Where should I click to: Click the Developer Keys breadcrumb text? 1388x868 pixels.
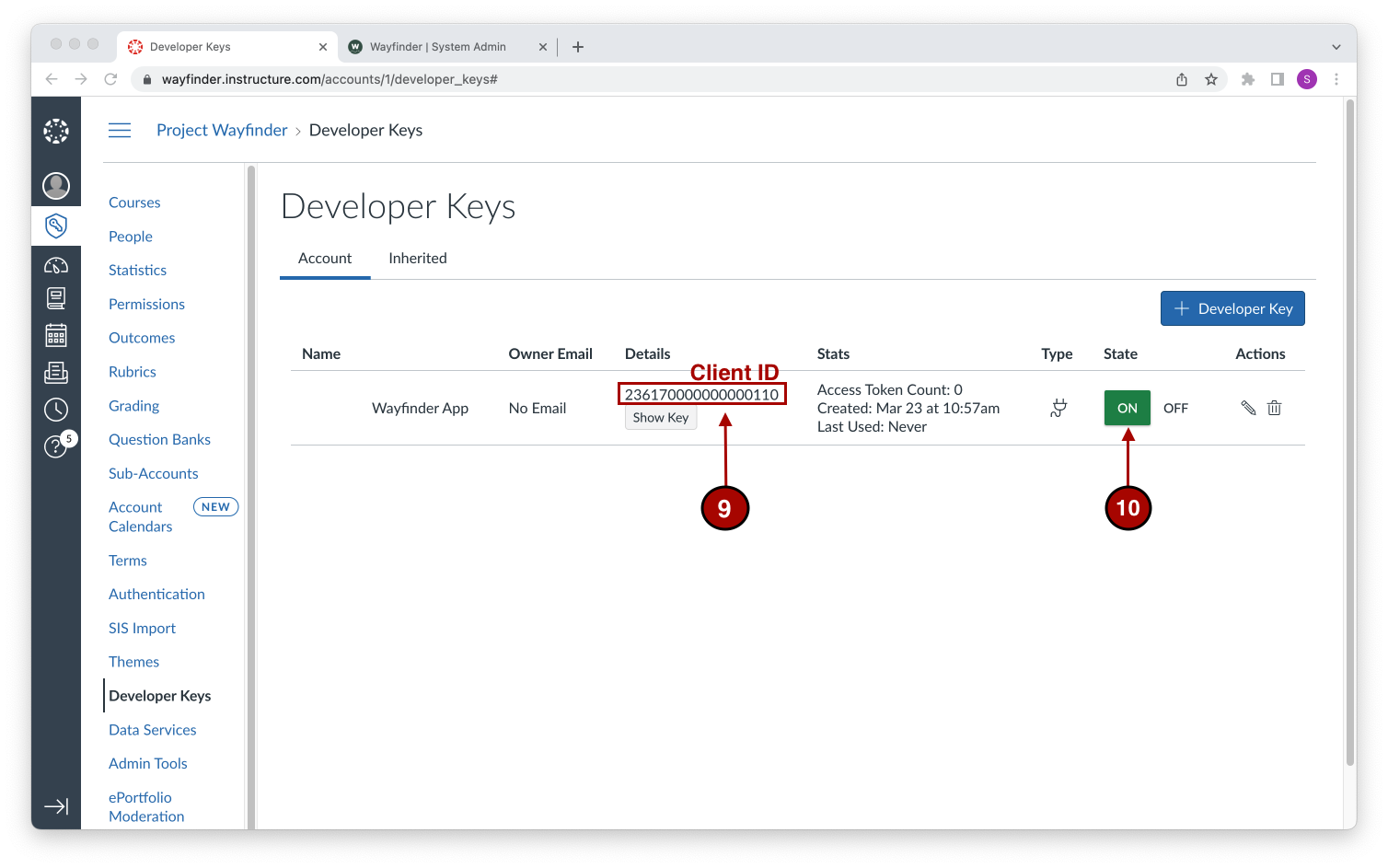(x=366, y=131)
